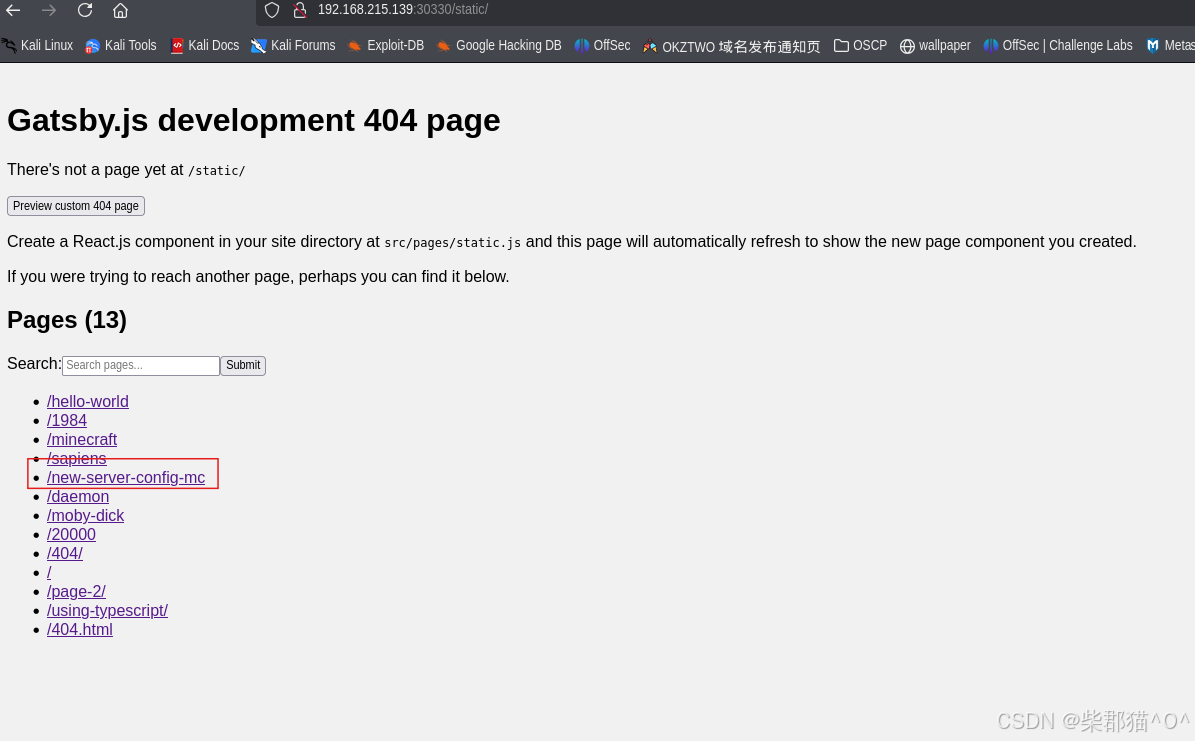Click the Pages (13) heading
The image size is (1195, 741).
pos(67,320)
